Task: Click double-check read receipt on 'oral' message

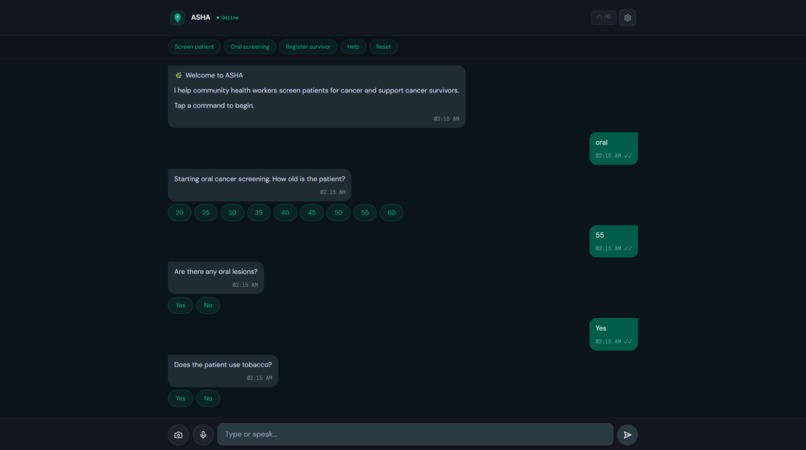Action: (x=628, y=156)
